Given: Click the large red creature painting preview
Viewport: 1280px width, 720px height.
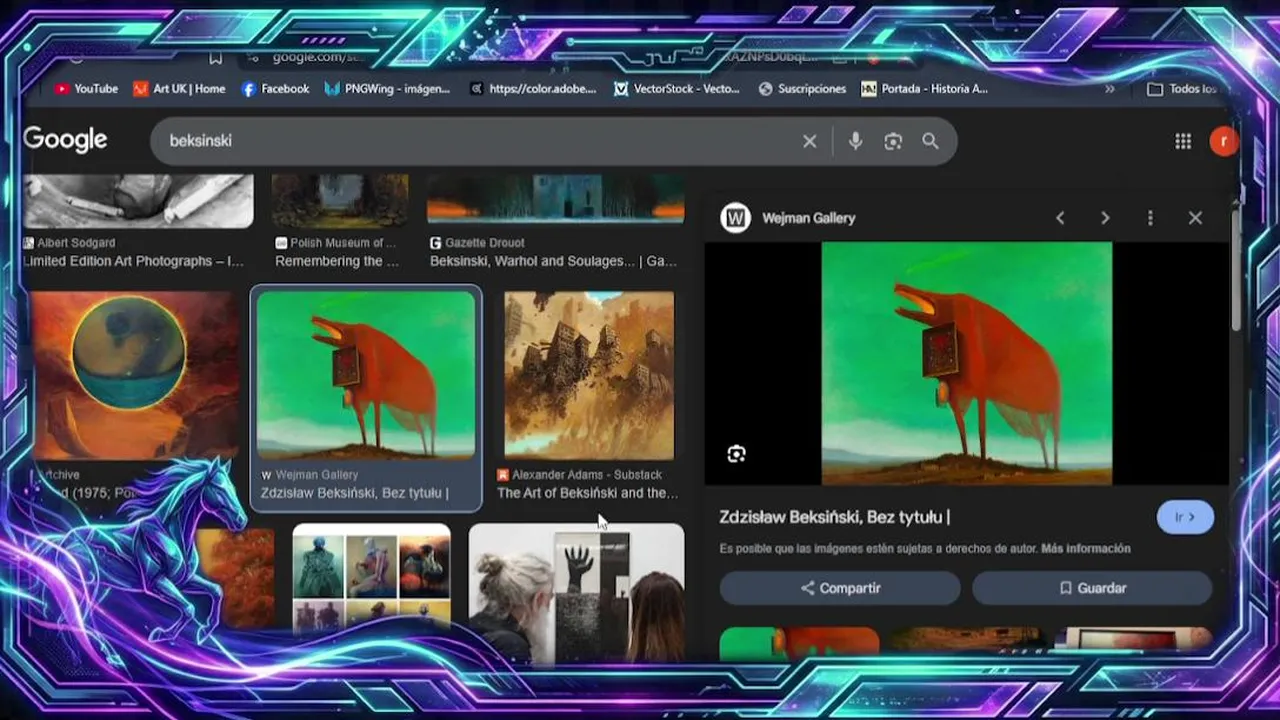Looking at the screenshot, I should tap(966, 364).
